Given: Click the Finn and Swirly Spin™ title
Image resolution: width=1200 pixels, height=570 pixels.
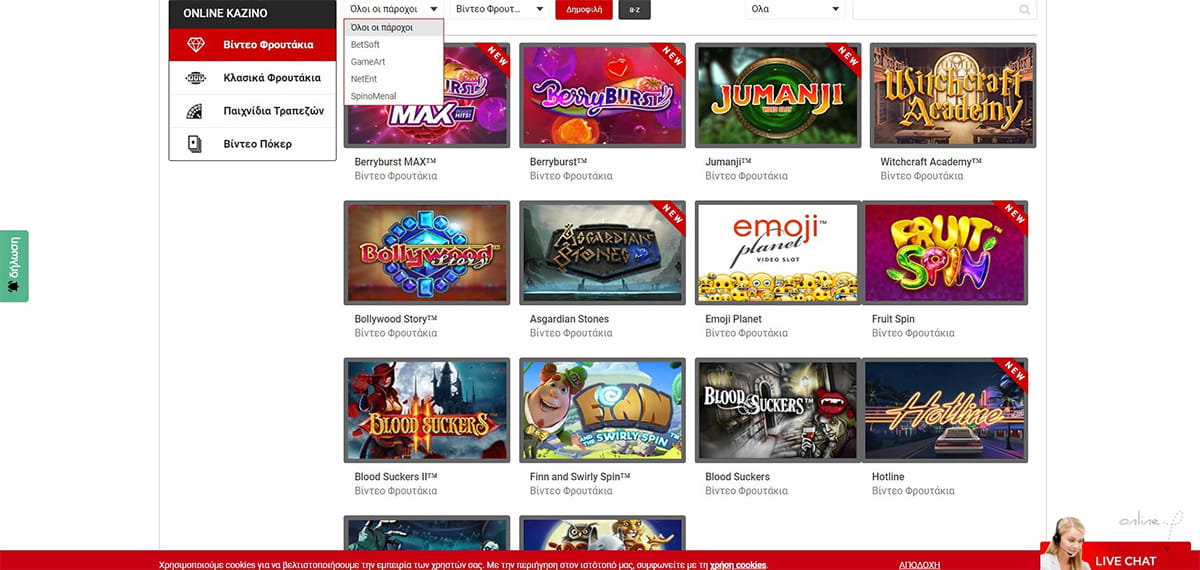Looking at the screenshot, I should 580,478.
